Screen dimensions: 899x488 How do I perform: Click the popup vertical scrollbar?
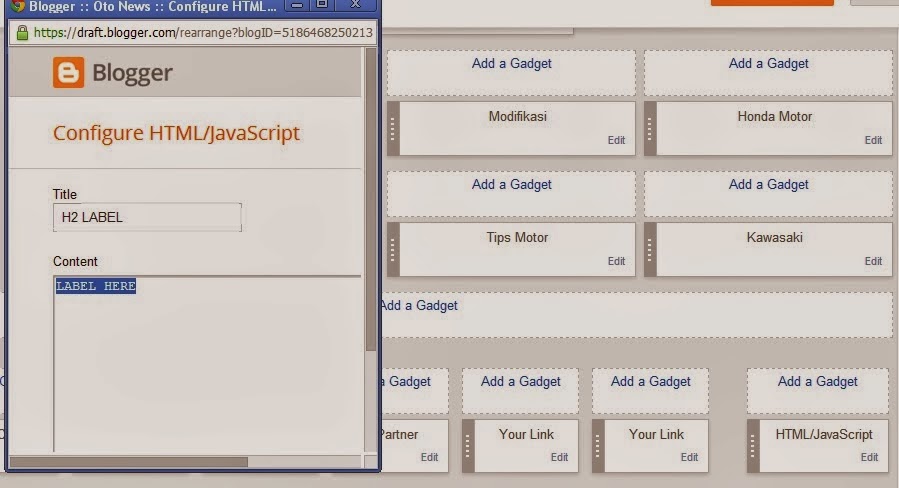point(371,200)
